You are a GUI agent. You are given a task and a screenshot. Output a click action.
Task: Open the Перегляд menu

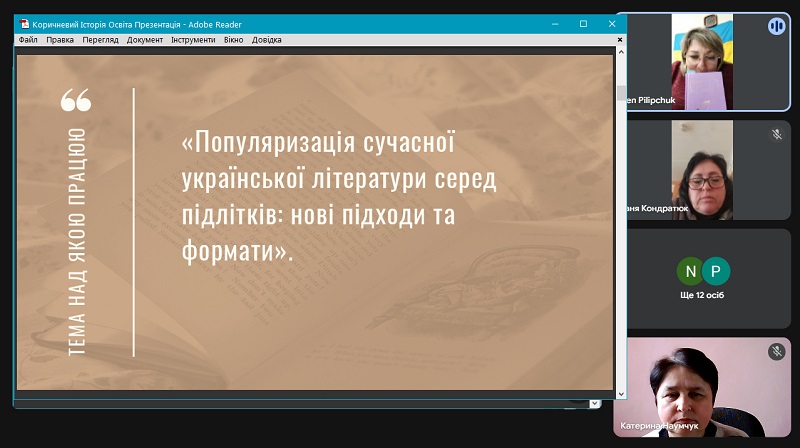click(101, 40)
